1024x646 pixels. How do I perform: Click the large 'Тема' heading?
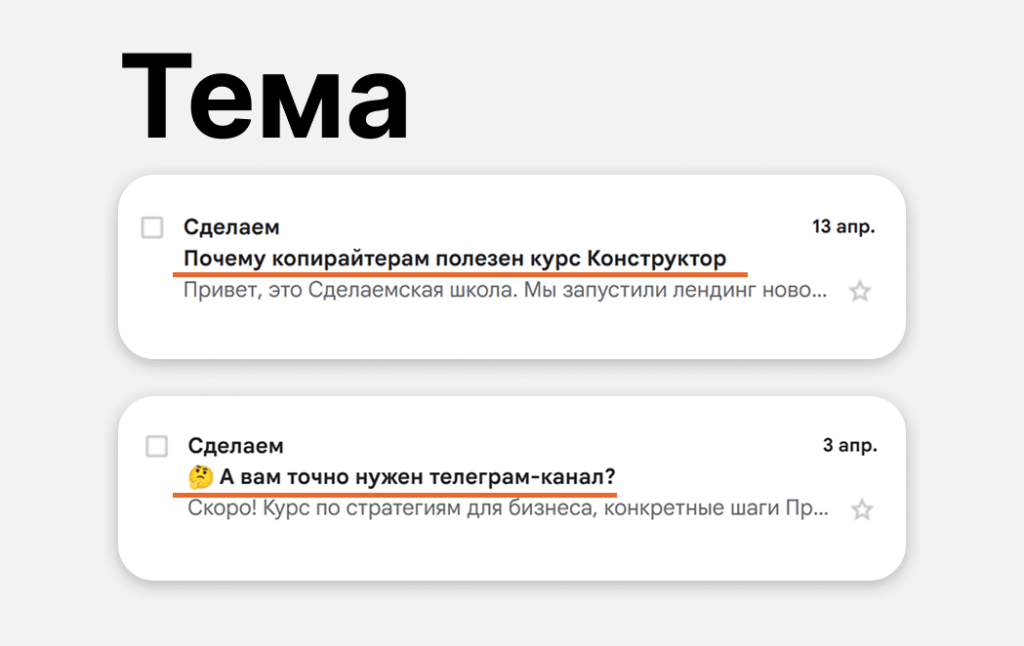[x=265, y=97]
